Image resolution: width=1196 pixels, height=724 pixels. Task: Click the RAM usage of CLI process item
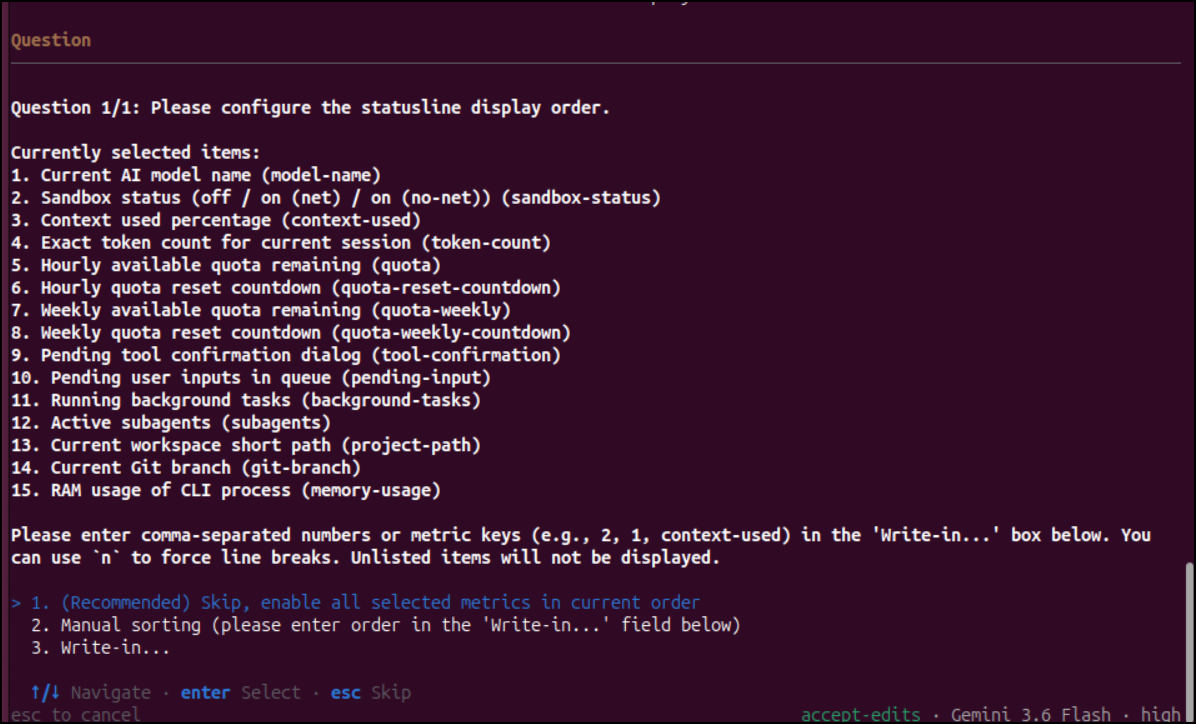(226, 491)
